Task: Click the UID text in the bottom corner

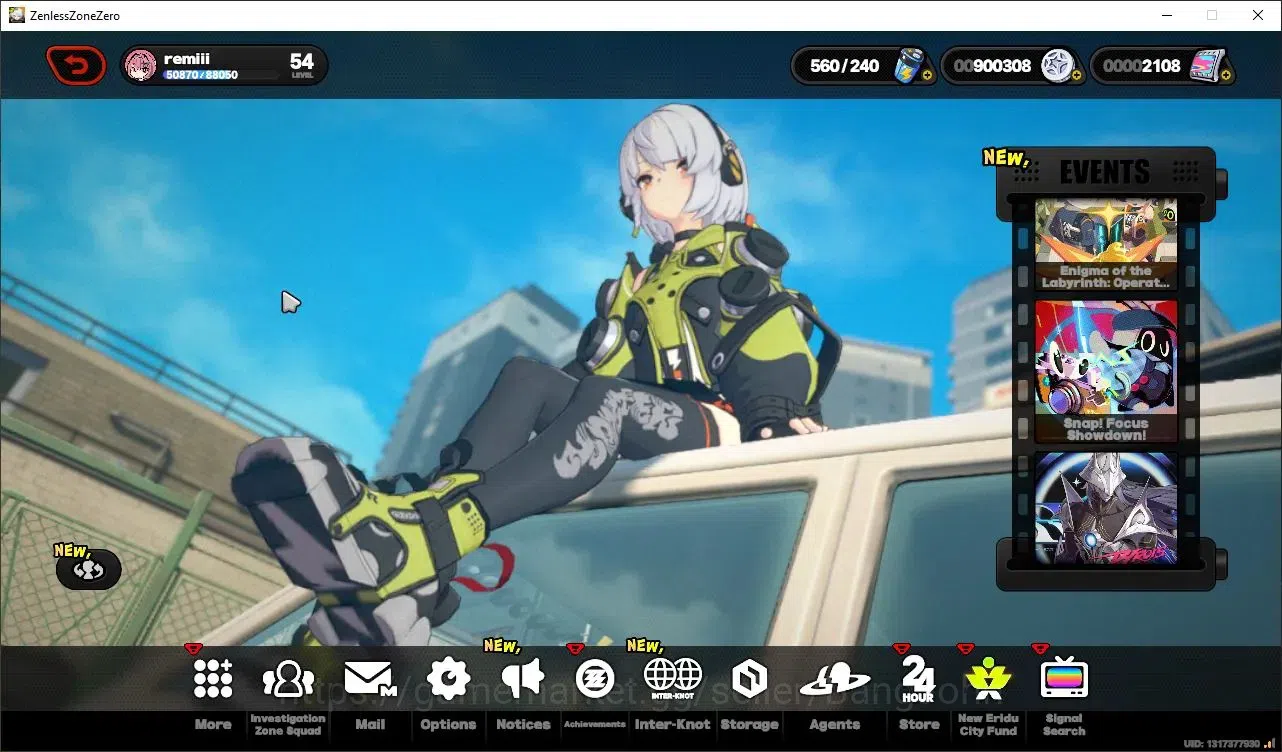Action: (x=1221, y=744)
